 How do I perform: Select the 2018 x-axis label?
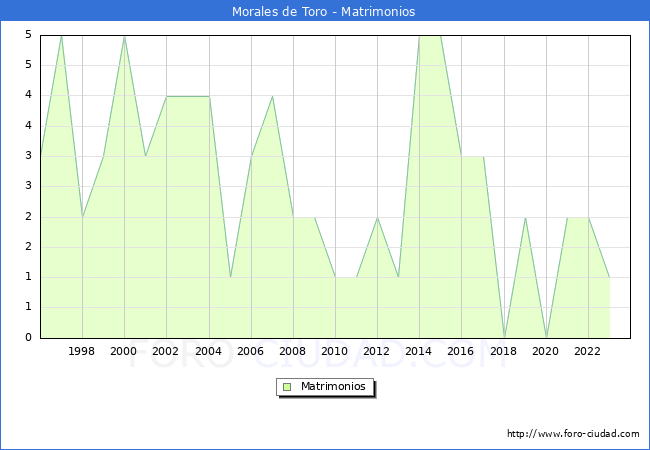503,351
